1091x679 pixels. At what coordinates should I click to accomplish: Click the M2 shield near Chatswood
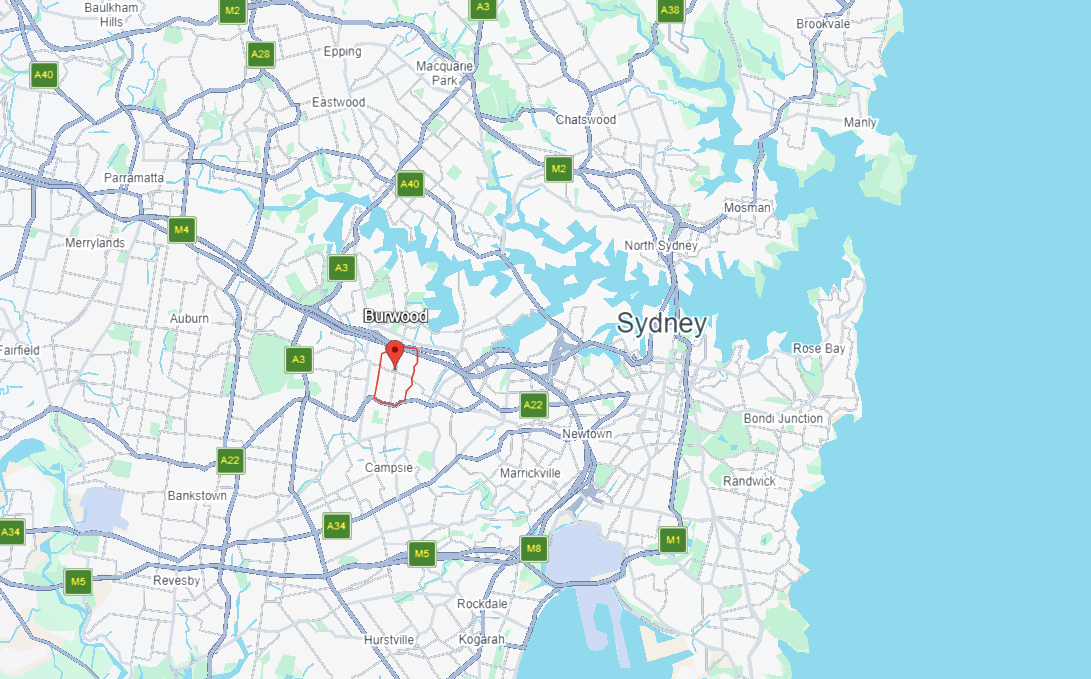click(559, 168)
